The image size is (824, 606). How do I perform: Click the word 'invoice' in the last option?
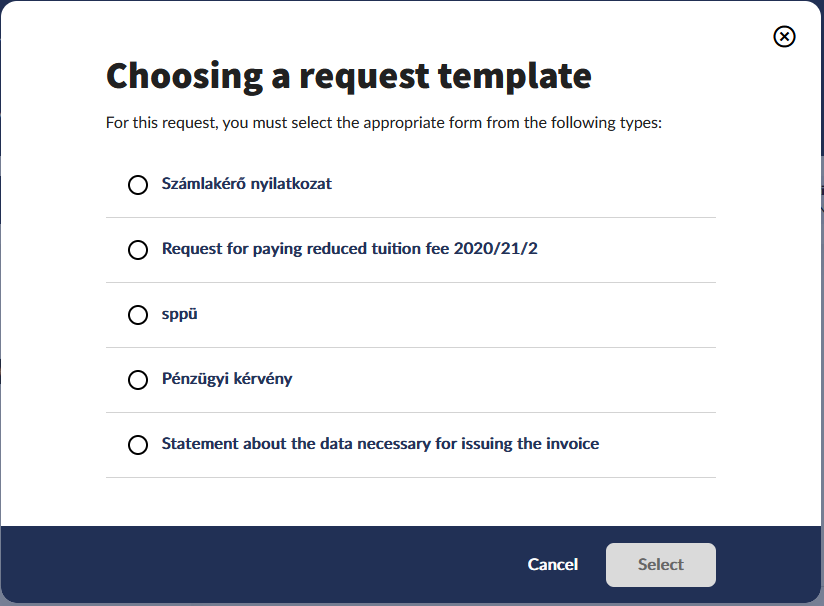[573, 443]
